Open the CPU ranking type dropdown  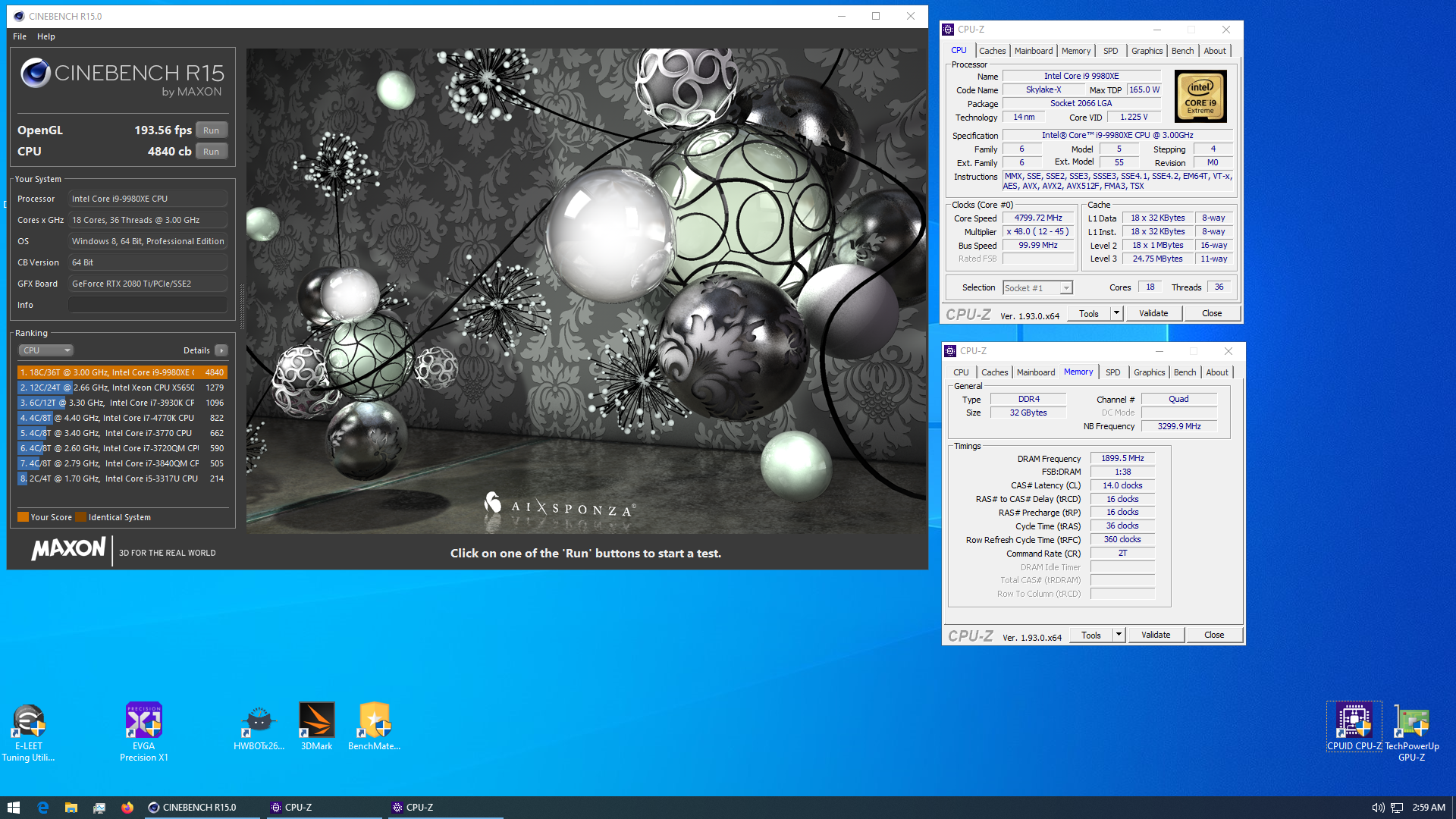point(45,350)
